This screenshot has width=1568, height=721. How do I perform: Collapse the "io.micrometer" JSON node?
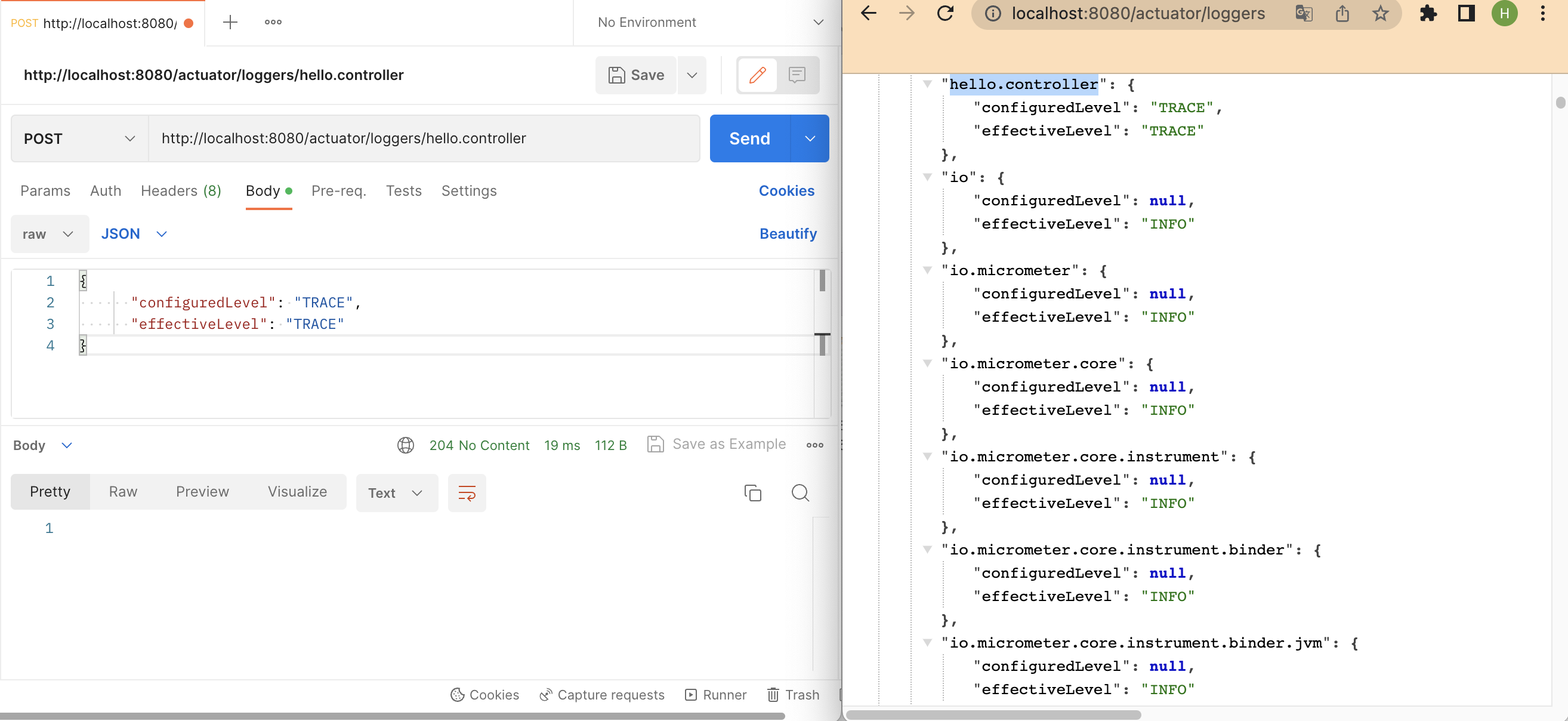point(927,270)
